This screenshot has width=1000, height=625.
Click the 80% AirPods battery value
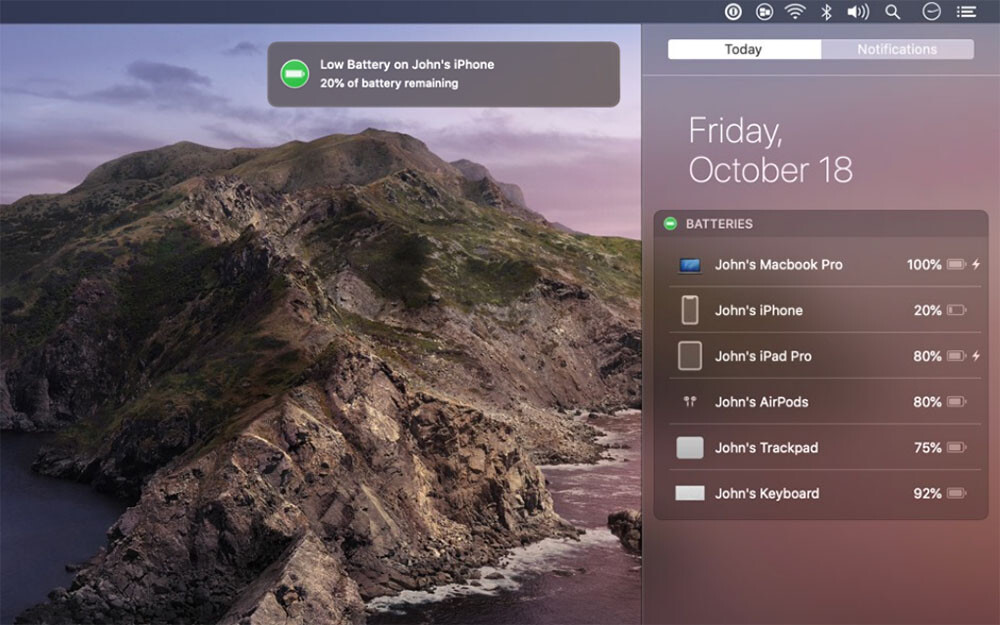click(x=927, y=402)
